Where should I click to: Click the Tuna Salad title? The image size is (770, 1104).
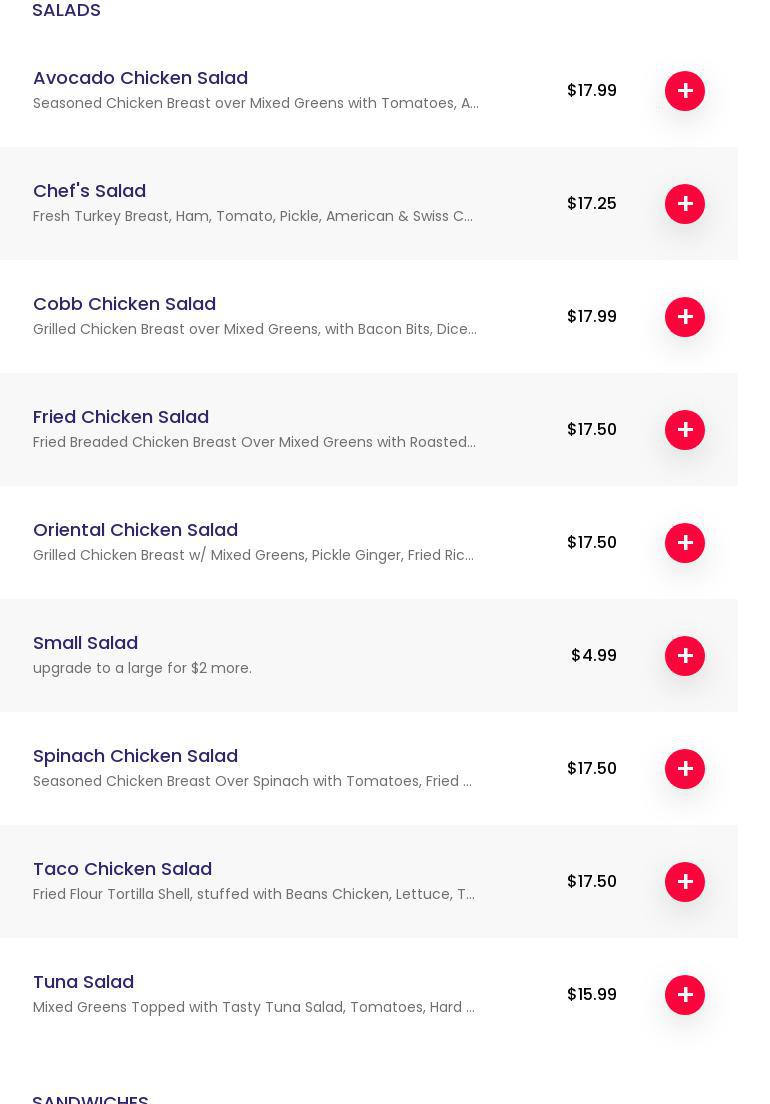point(83,982)
